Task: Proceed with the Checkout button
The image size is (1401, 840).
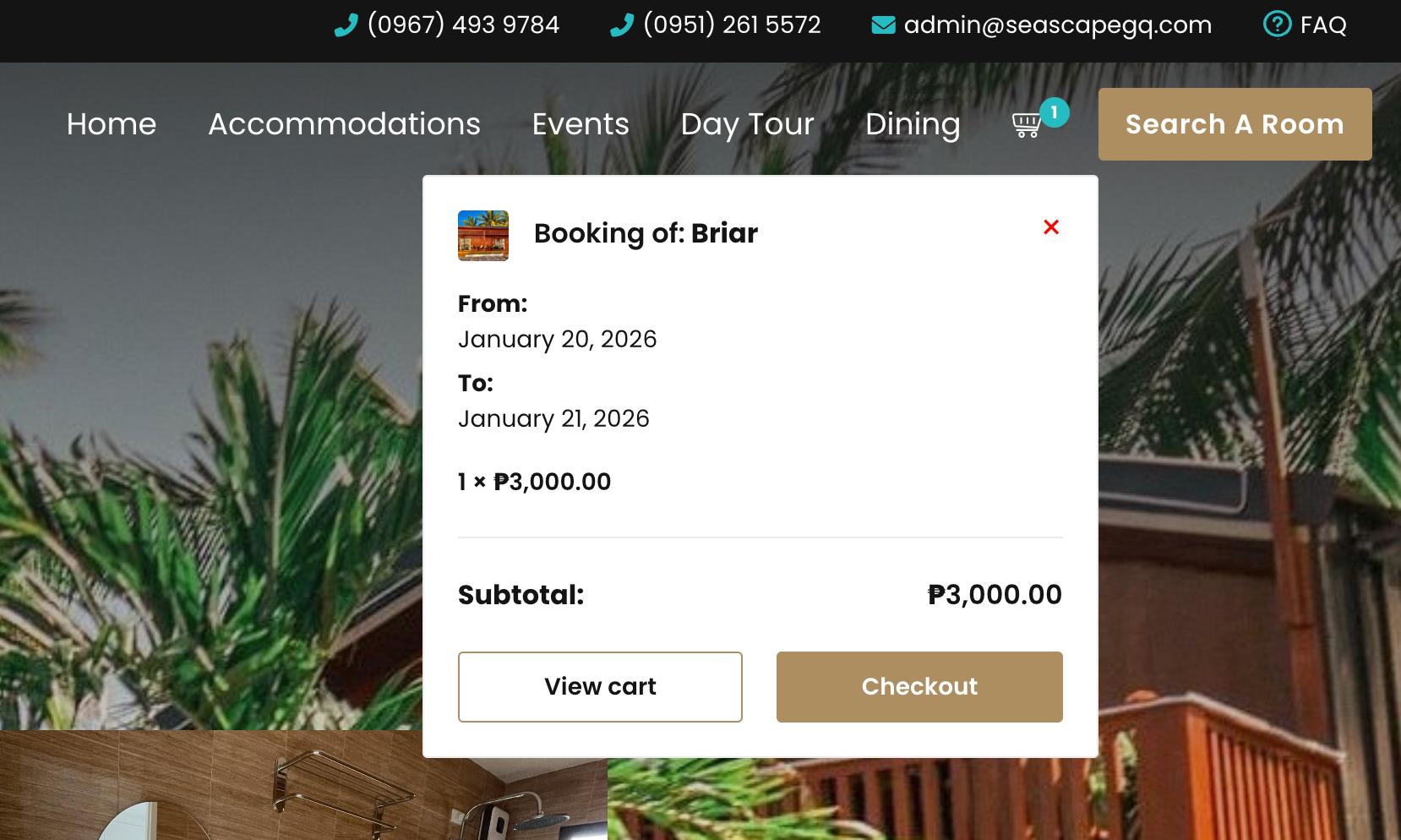Action: tap(919, 687)
